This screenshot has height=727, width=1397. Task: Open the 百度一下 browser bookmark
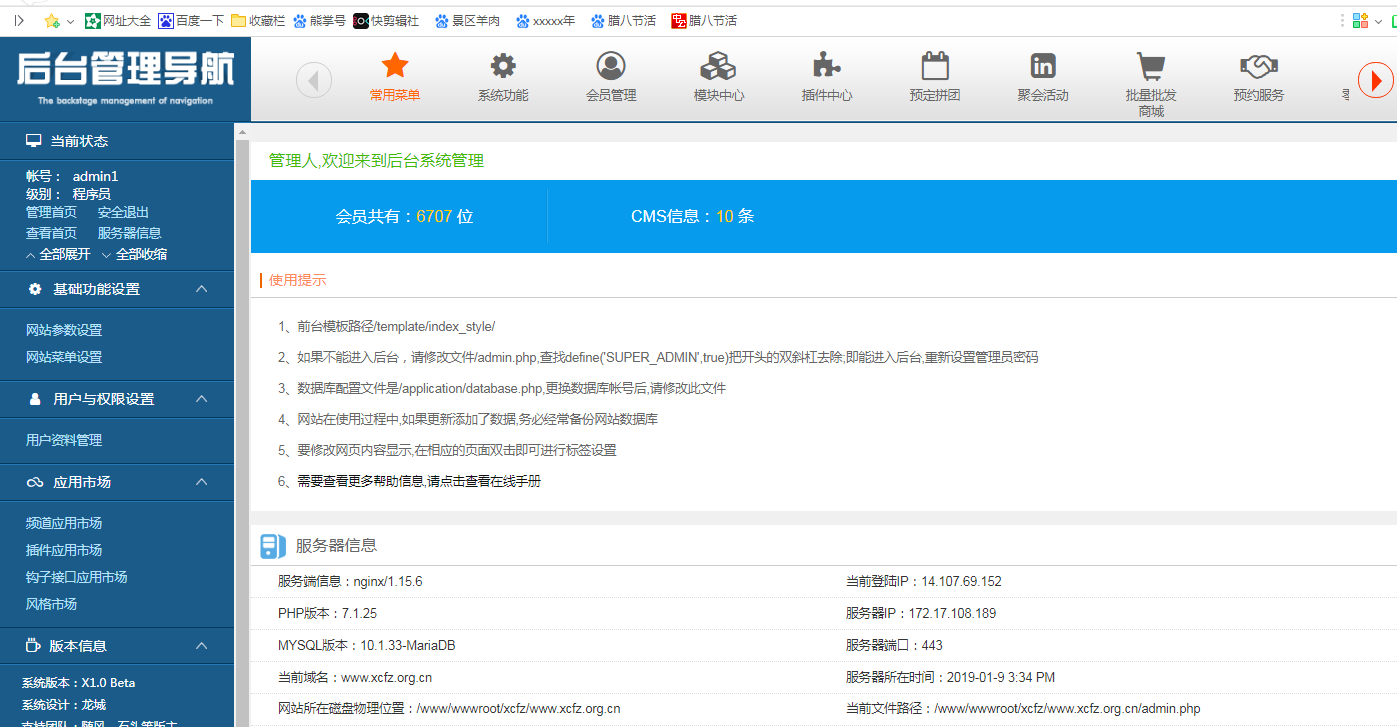point(192,20)
